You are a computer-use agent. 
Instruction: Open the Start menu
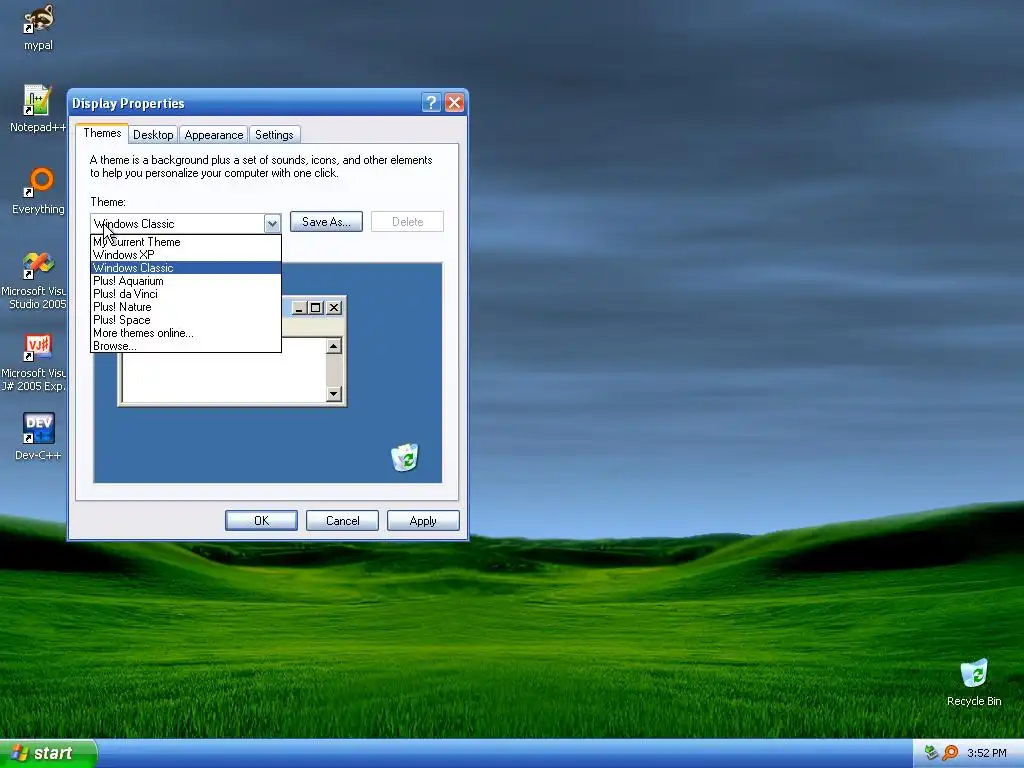pyautogui.click(x=48, y=753)
